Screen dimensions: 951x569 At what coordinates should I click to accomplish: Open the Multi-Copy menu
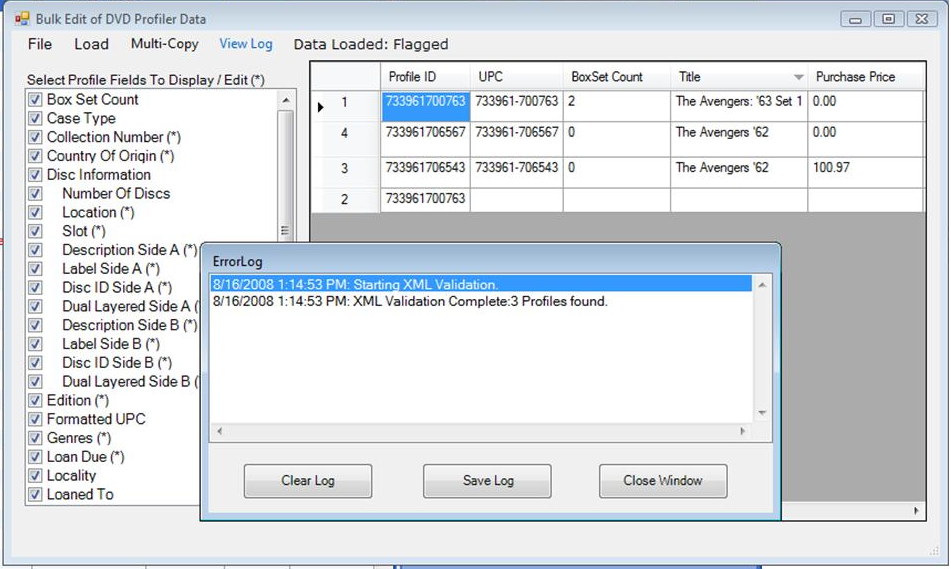[x=164, y=44]
